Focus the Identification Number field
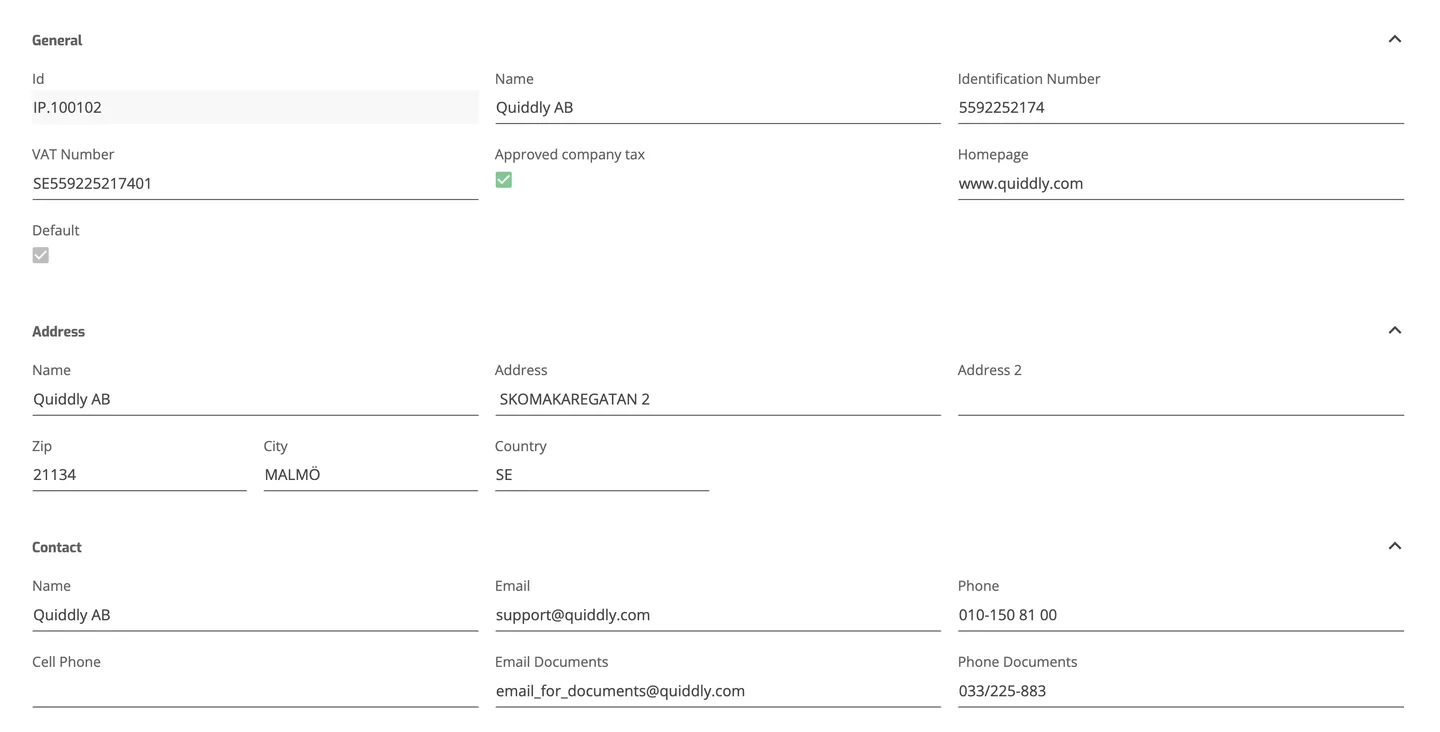 [1181, 107]
